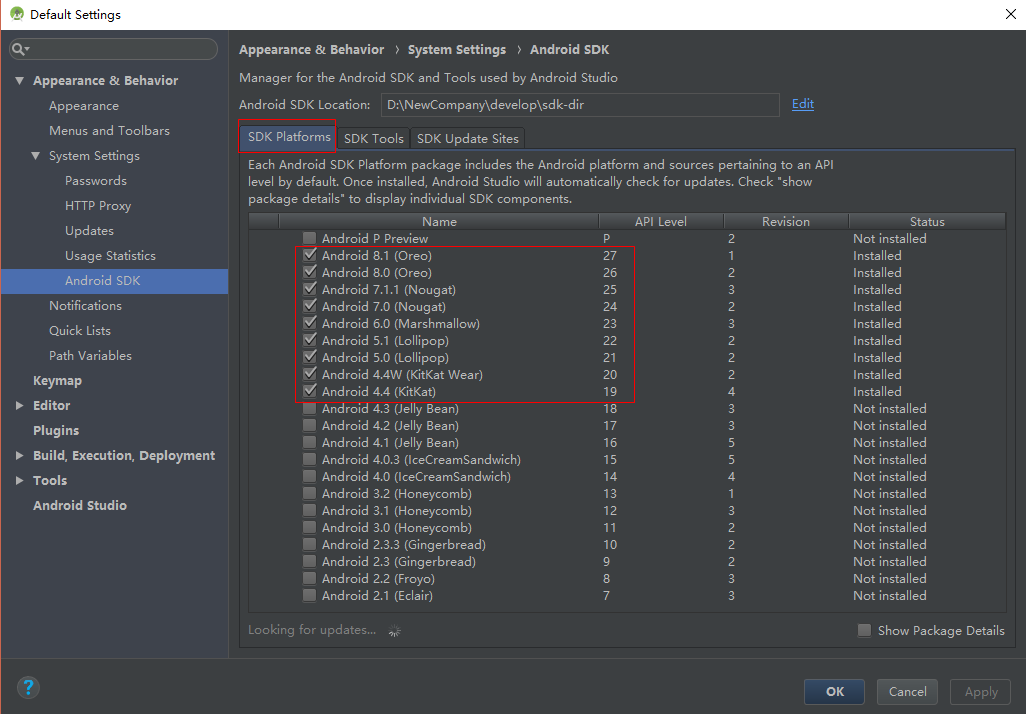Select Android 3.2 (Honeycomb) row name
Screen dimensions: 1026x714
pyautogui.click(x=397, y=493)
